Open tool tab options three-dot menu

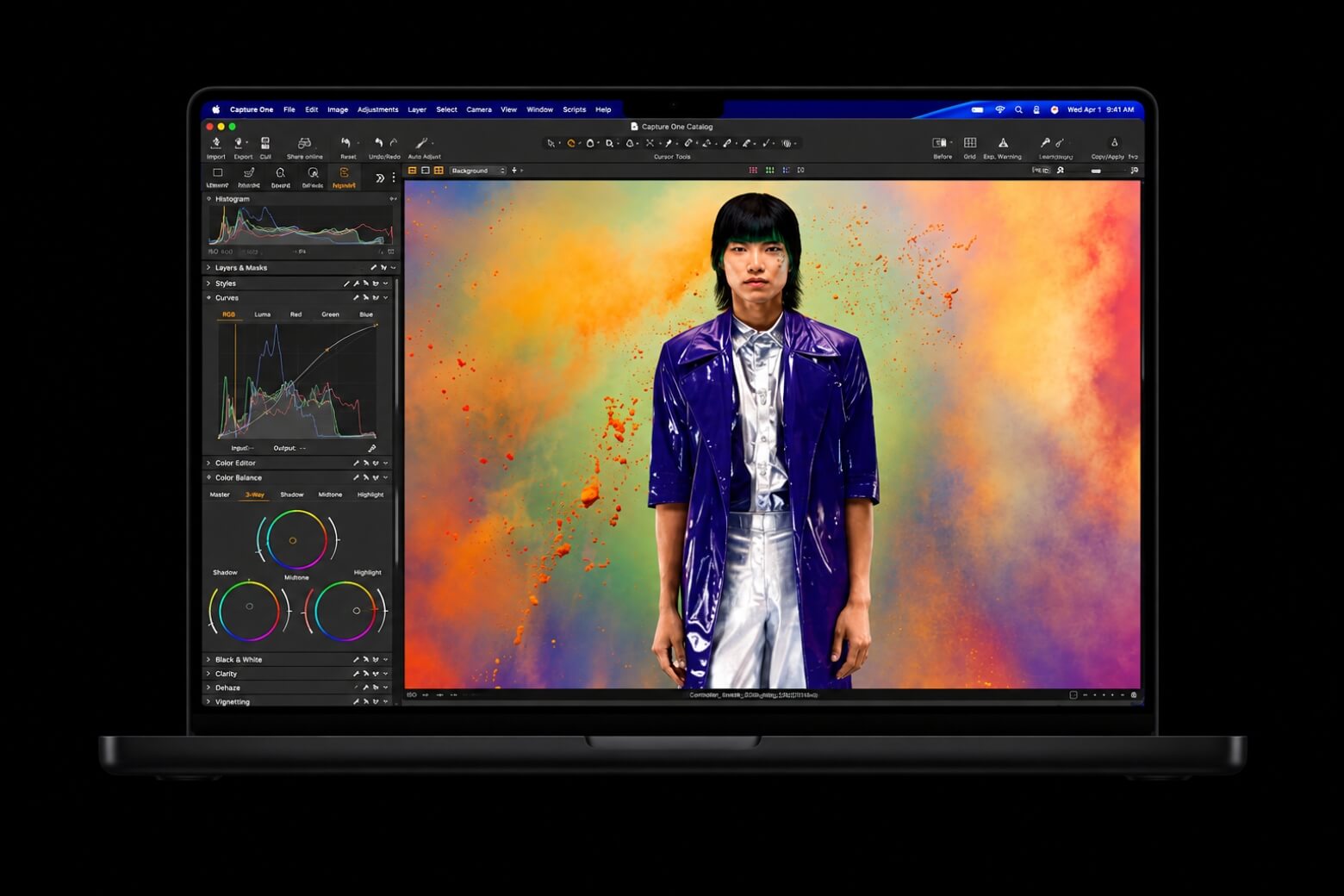pyautogui.click(x=394, y=177)
